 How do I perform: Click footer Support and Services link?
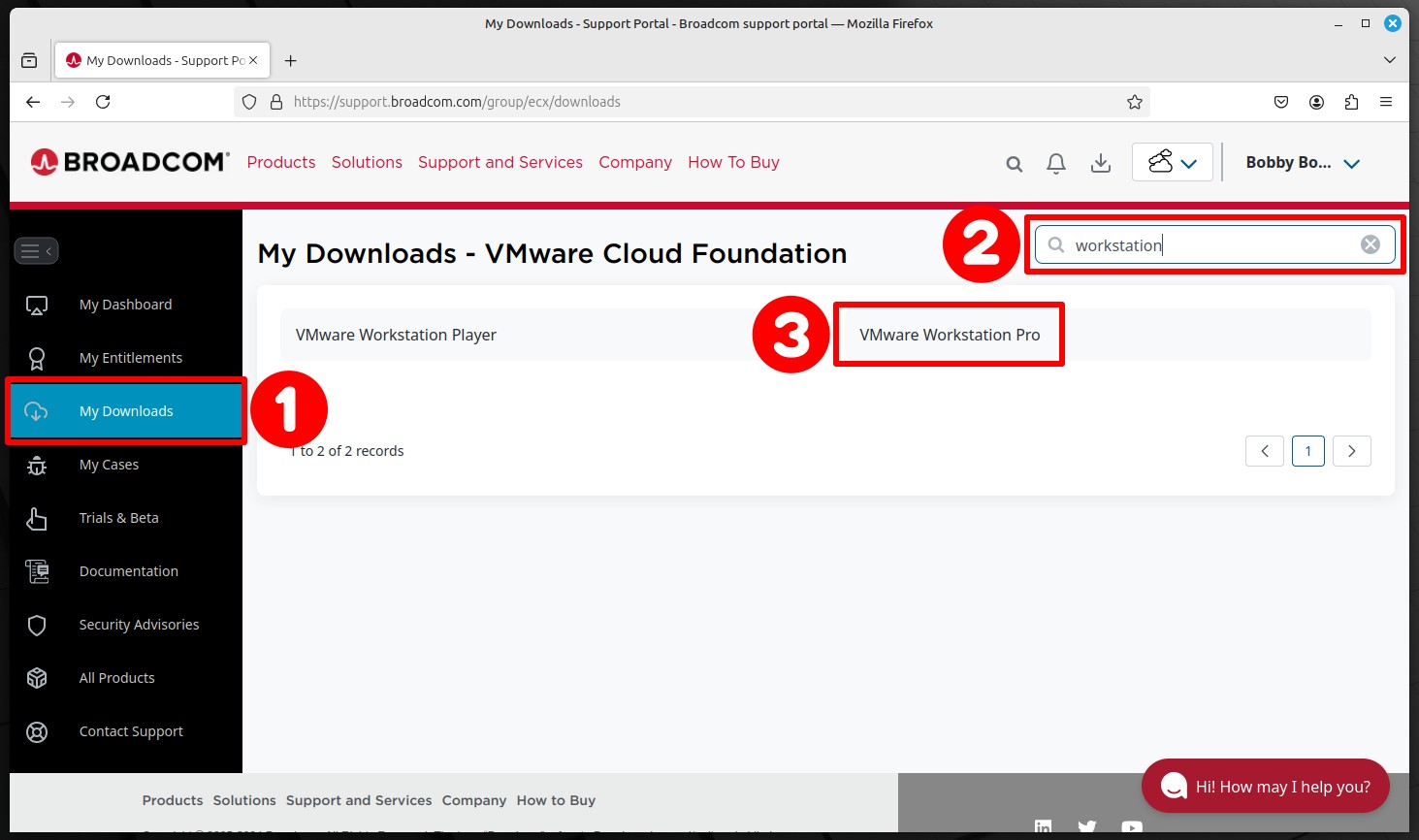pyautogui.click(x=359, y=800)
